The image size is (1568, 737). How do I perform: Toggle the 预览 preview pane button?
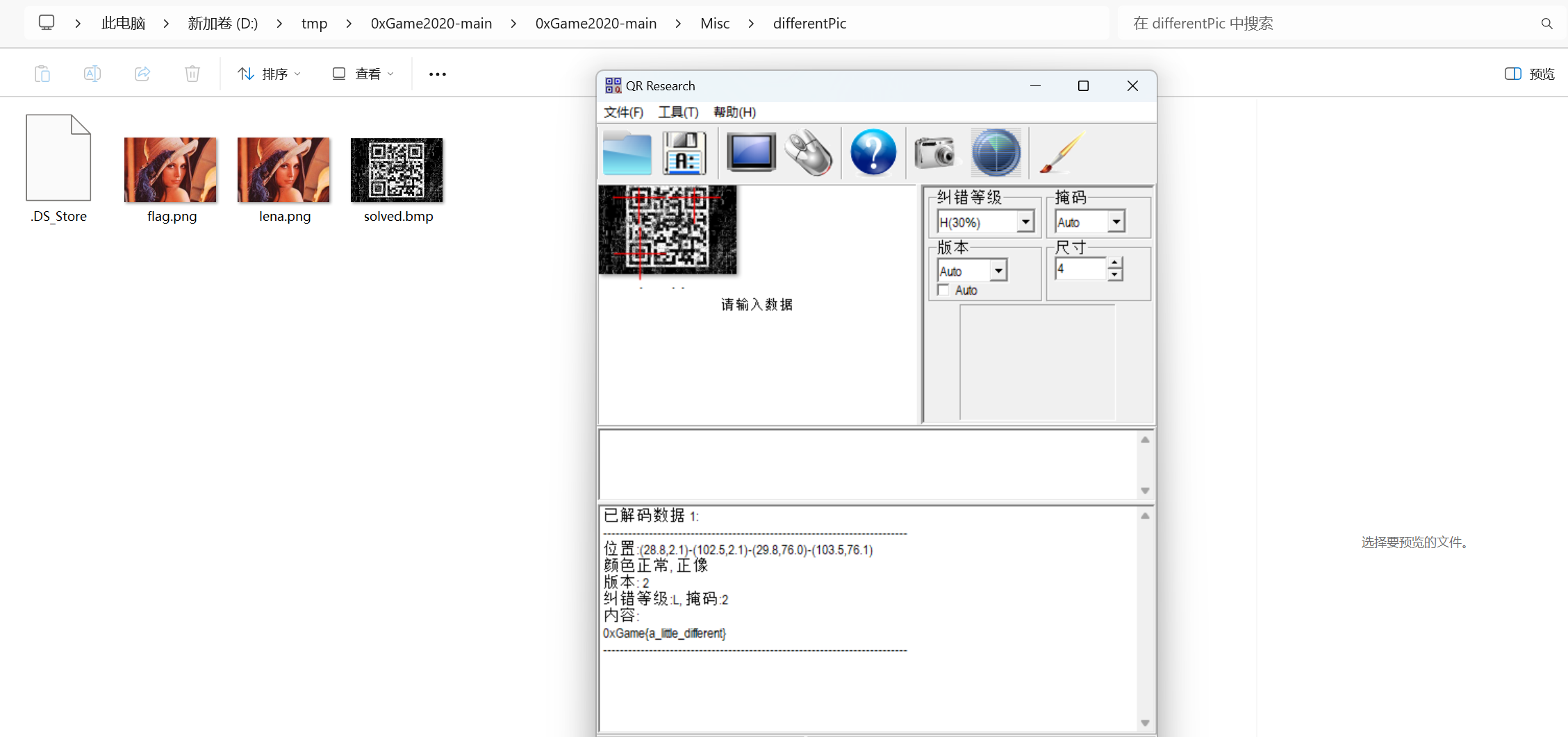(1529, 74)
